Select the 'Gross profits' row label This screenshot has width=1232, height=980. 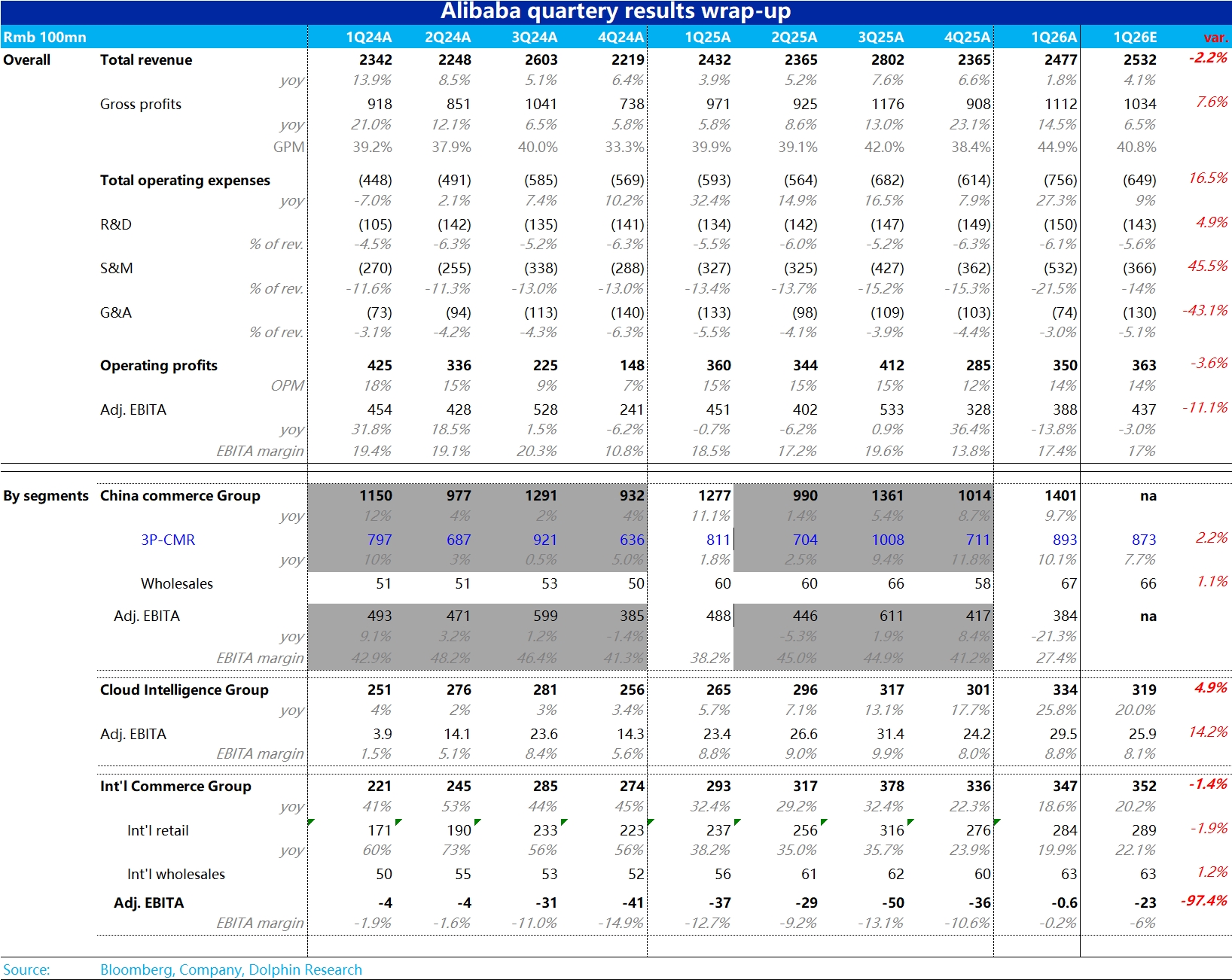141,104
